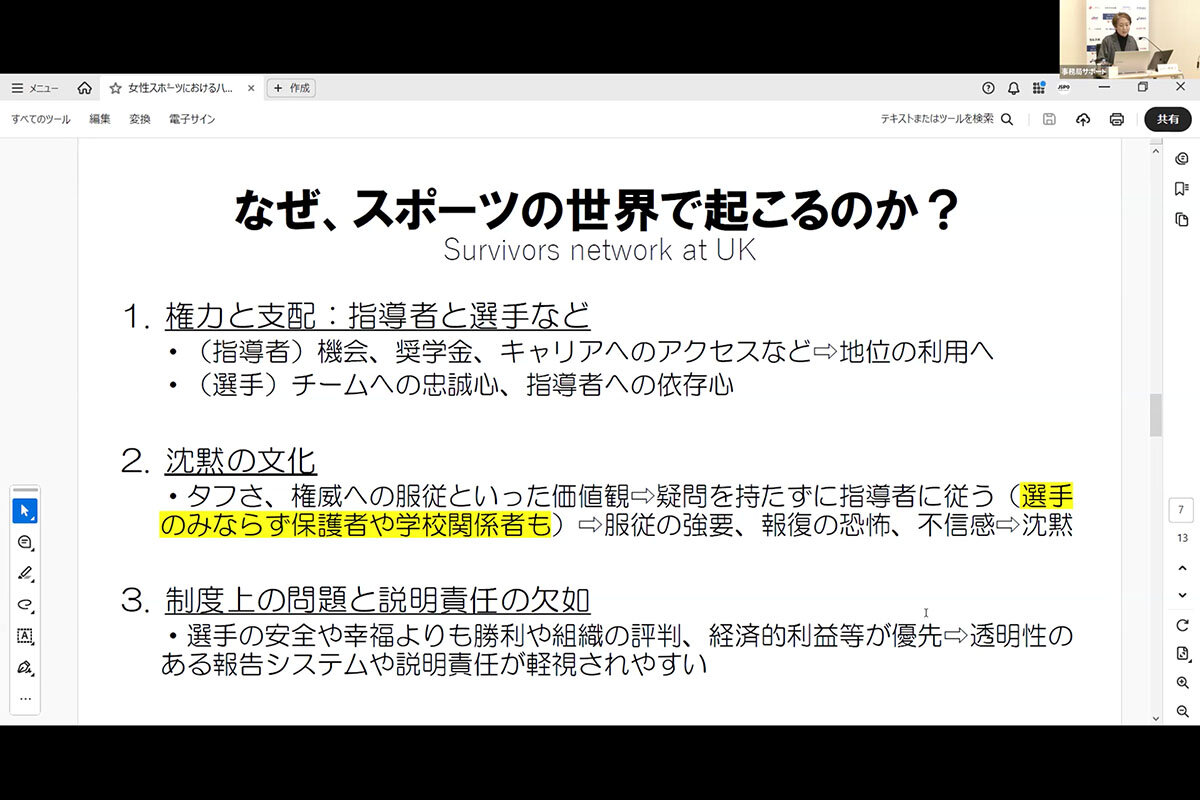The width and height of the screenshot is (1200, 800).
Task: Upload the file with the cloud icon
Action: click(1082, 119)
